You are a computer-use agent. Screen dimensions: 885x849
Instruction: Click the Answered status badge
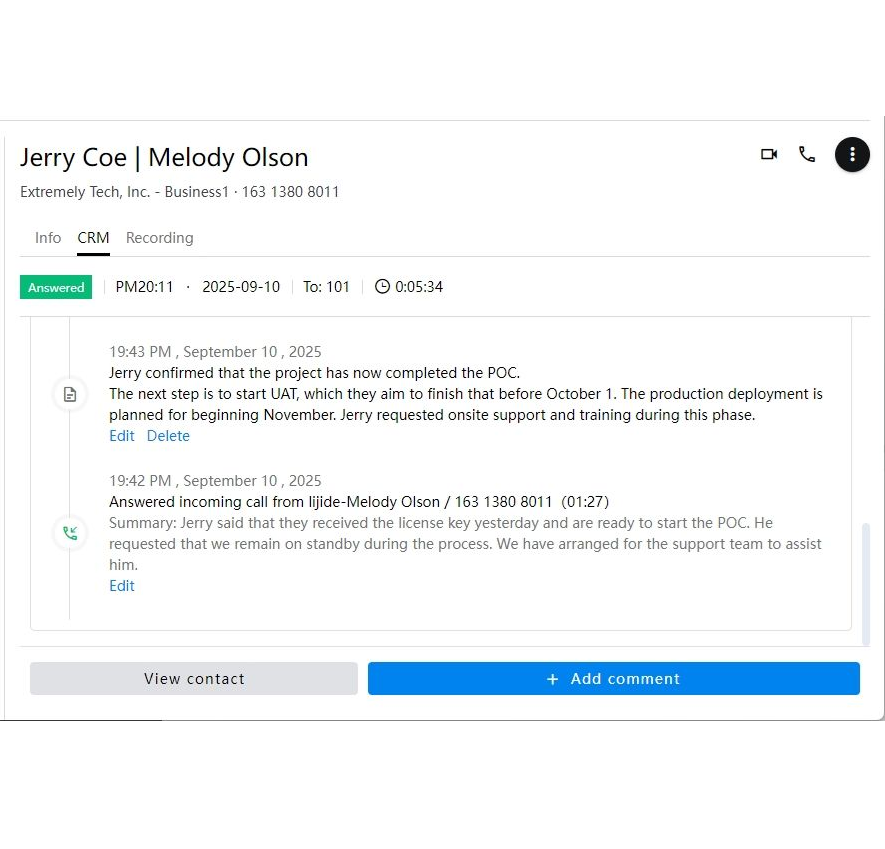(55, 287)
